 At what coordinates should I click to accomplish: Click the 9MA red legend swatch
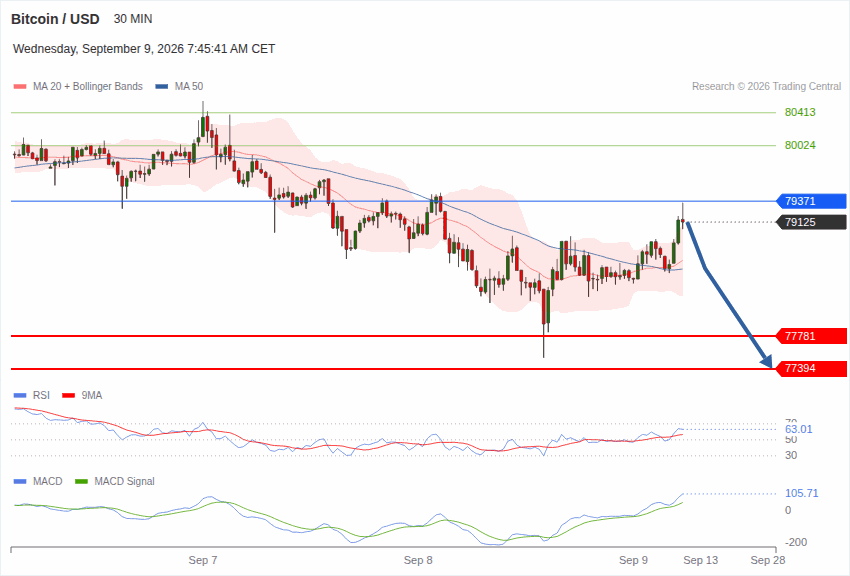pyautogui.click(x=68, y=396)
